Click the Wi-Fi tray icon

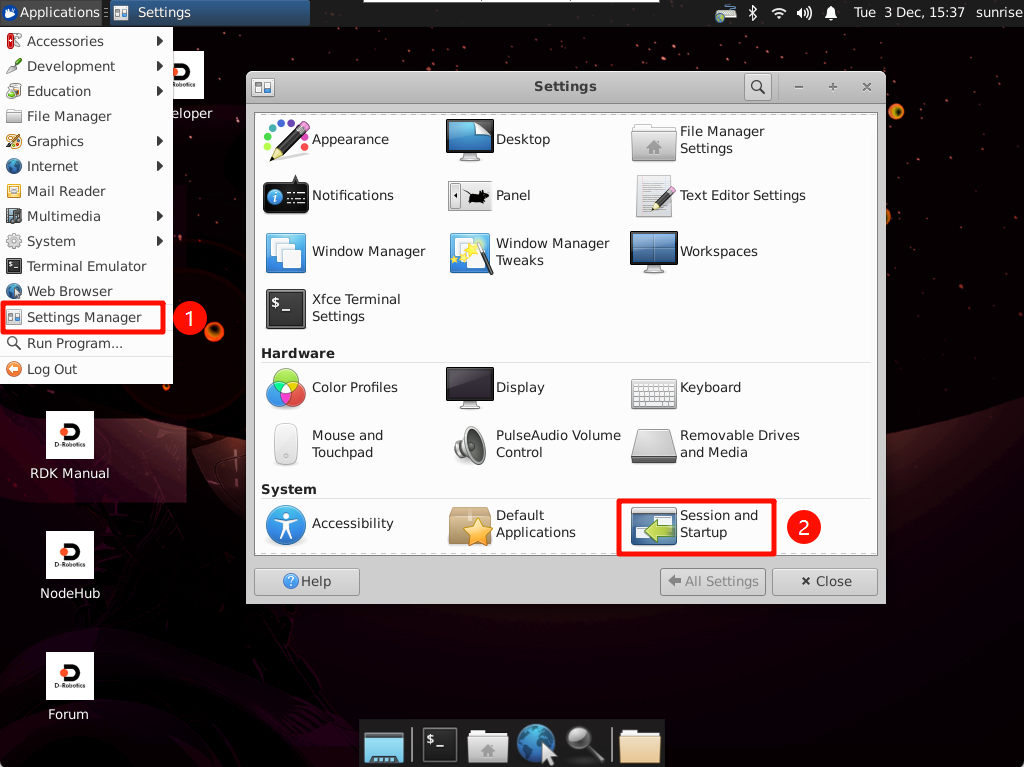click(x=778, y=12)
